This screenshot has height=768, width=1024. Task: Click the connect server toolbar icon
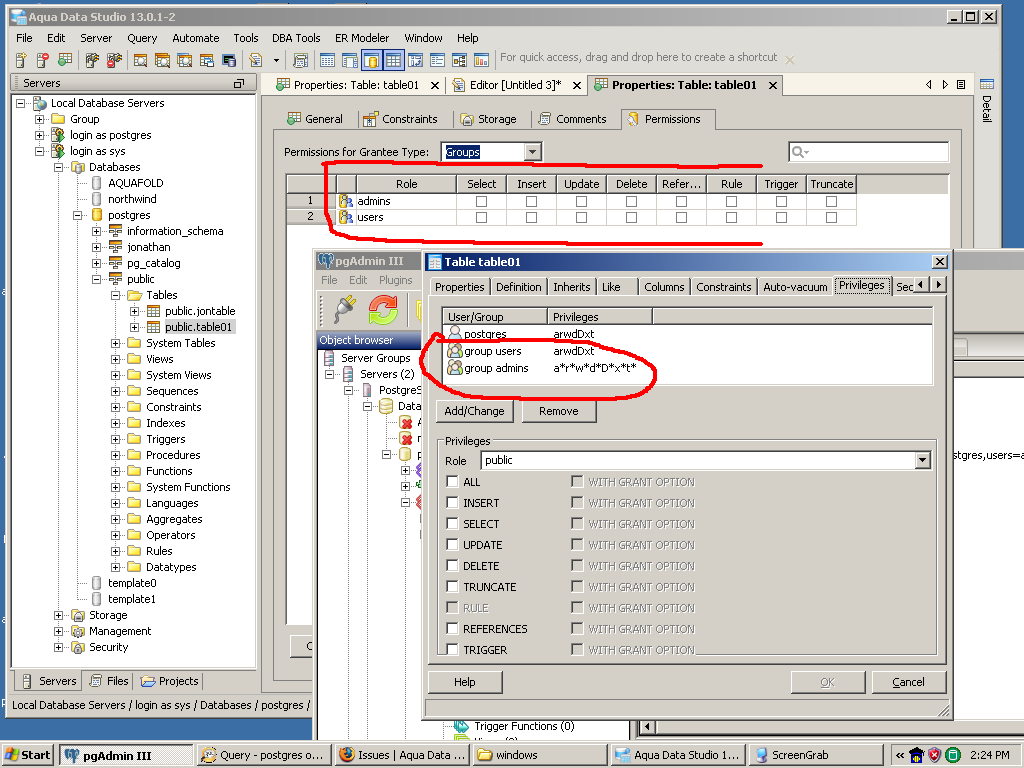(x=91, y=60)
